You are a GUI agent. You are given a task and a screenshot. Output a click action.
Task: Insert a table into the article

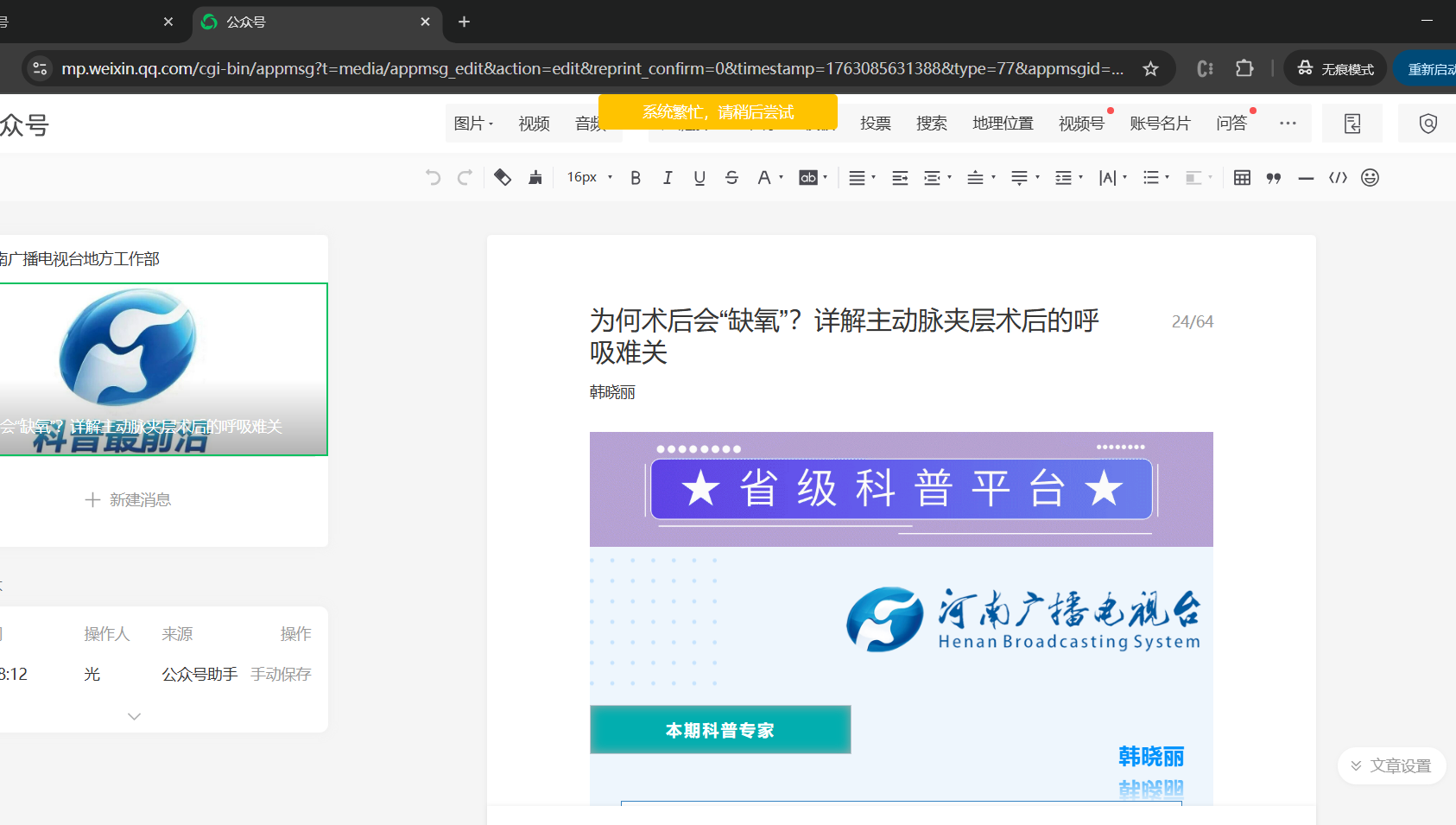coord(1242,178)
